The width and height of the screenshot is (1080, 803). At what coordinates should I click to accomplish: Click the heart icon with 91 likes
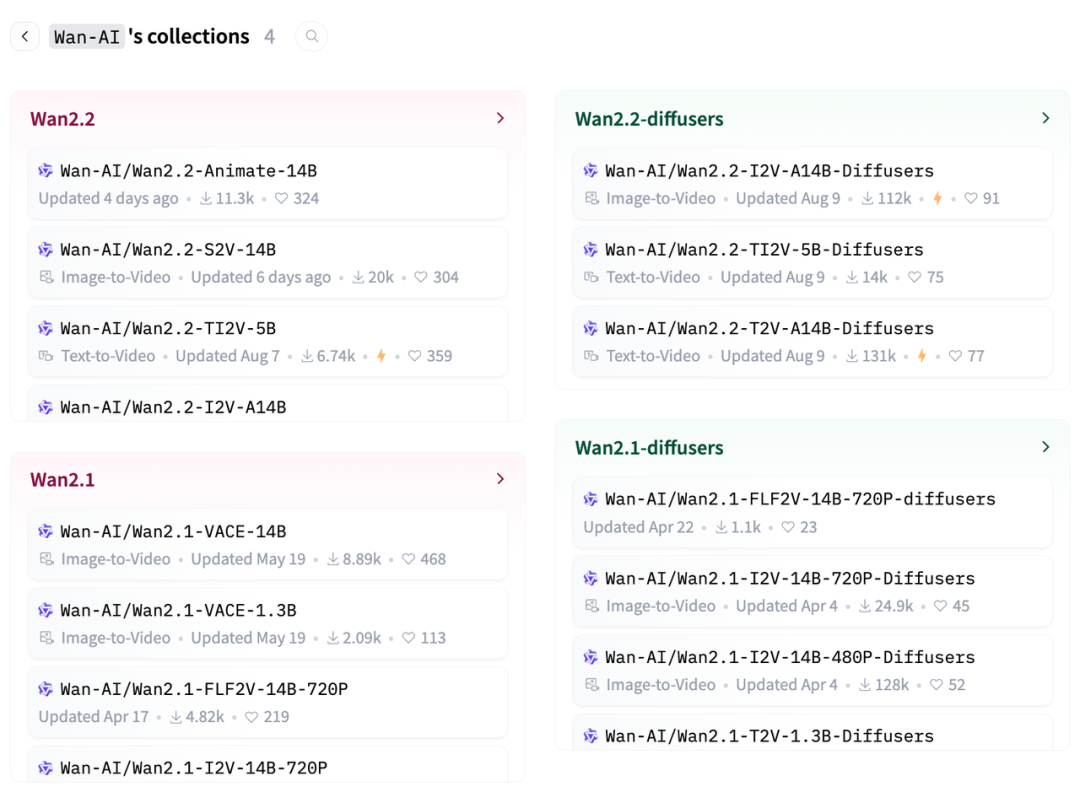point(970,198)
